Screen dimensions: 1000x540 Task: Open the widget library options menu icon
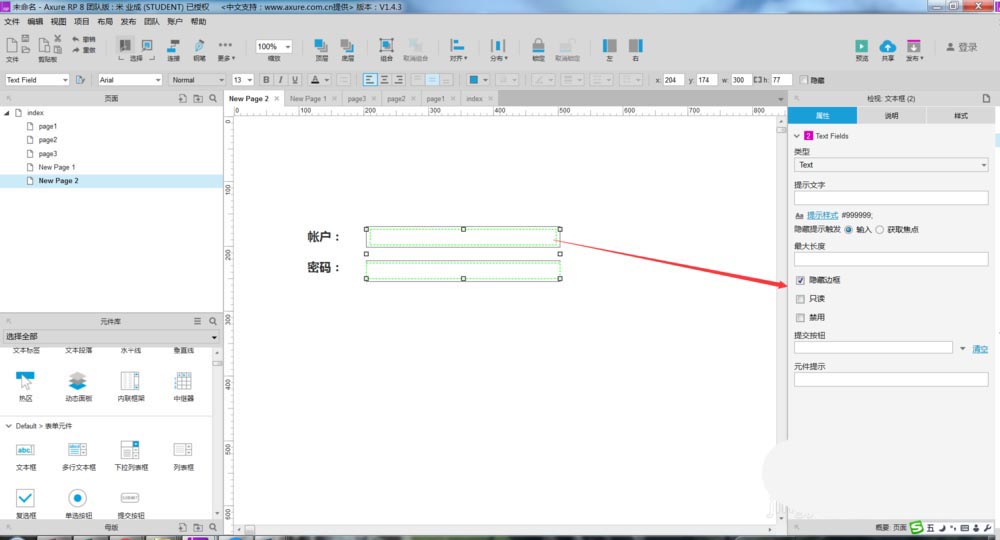[x=198, y=321]
